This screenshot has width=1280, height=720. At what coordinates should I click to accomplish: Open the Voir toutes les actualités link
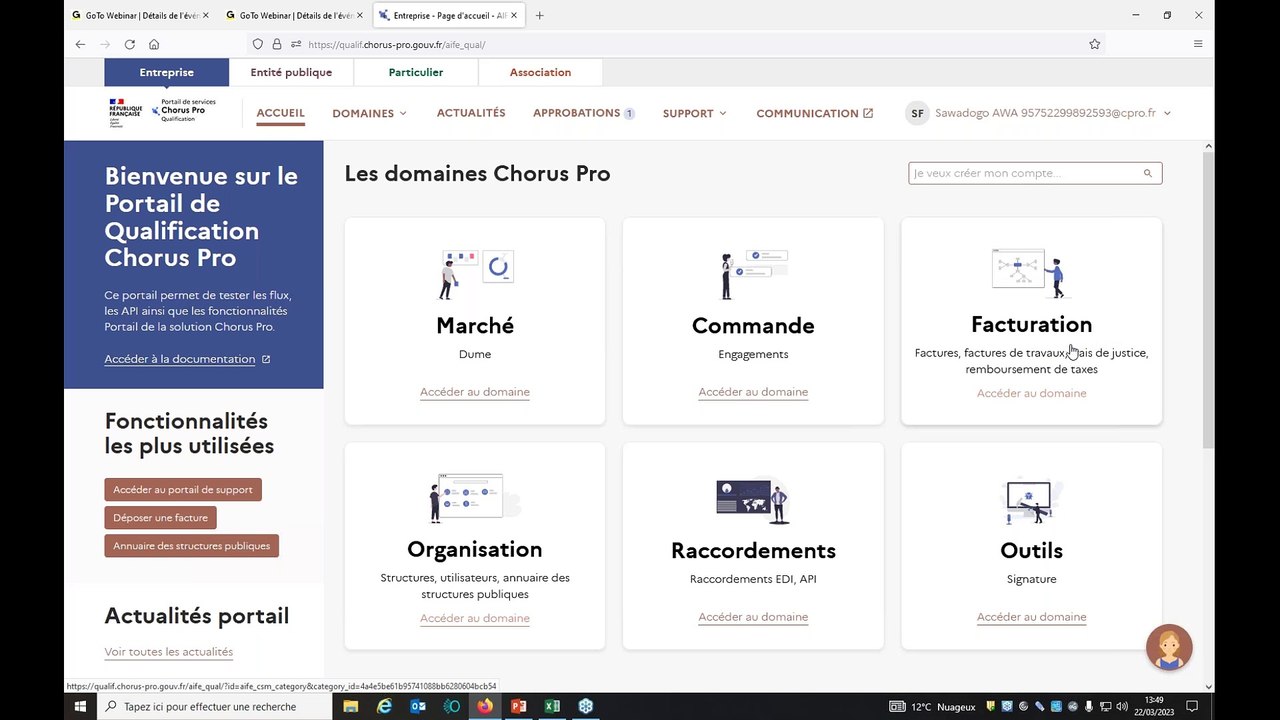click(x=168, y=652)
